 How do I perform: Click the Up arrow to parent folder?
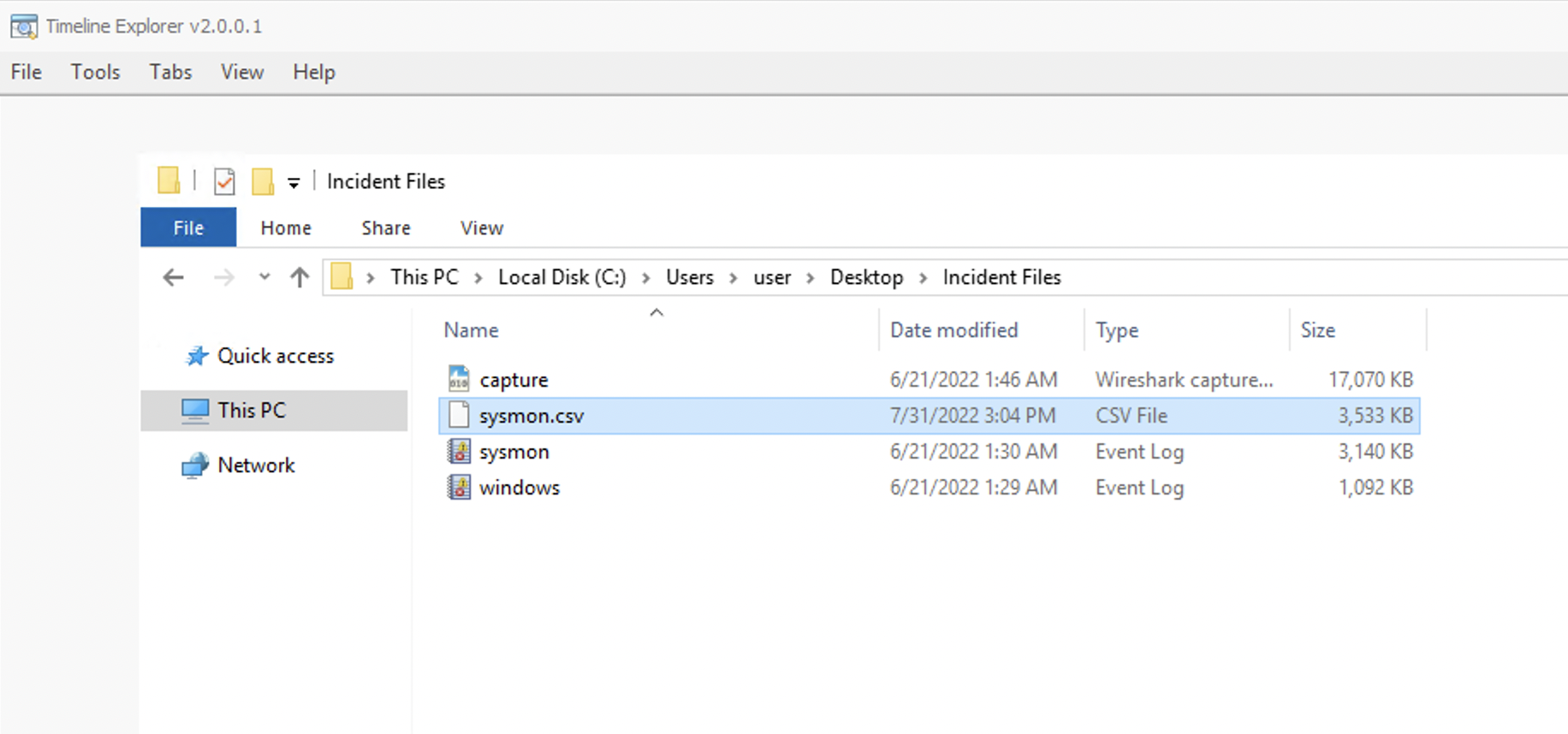[x=300, y=277]
